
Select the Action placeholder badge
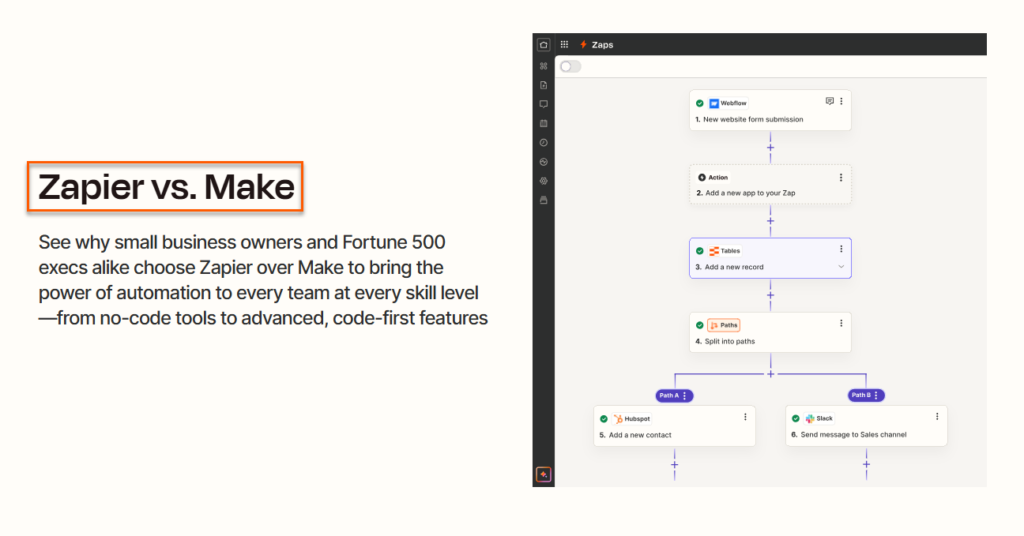pyautogui.click(x=712, y=178)
